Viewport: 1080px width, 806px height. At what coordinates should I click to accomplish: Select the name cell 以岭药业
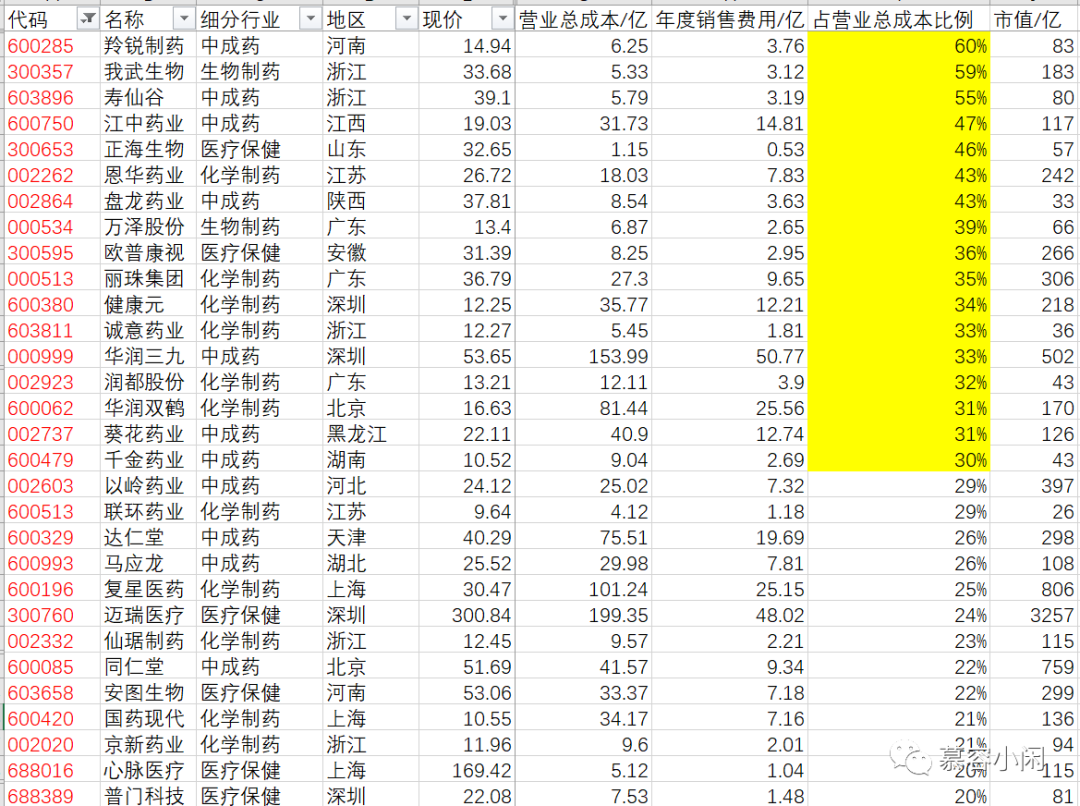point(148,486)
